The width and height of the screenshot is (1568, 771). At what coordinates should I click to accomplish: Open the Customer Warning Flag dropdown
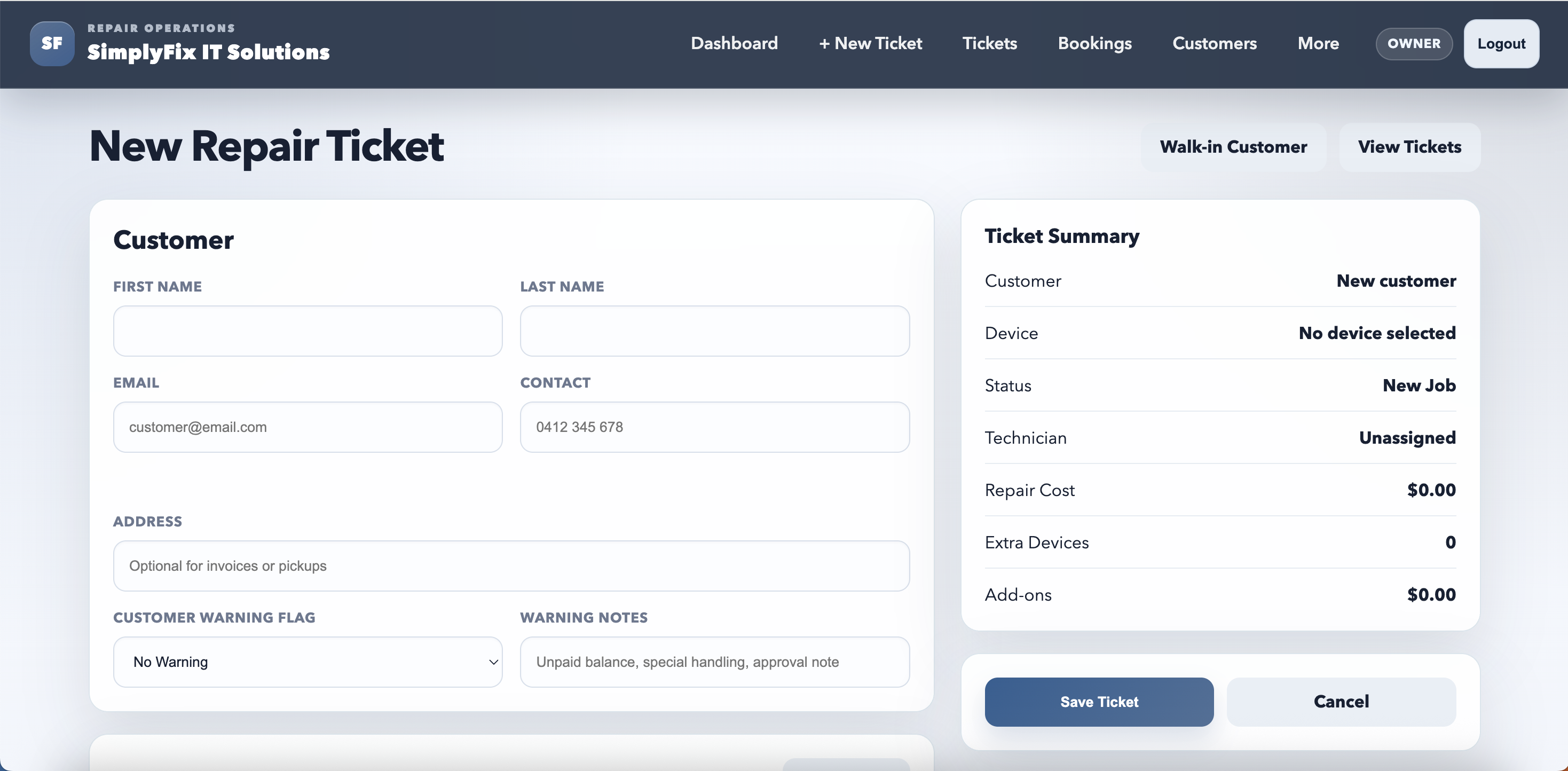(308, 662)
